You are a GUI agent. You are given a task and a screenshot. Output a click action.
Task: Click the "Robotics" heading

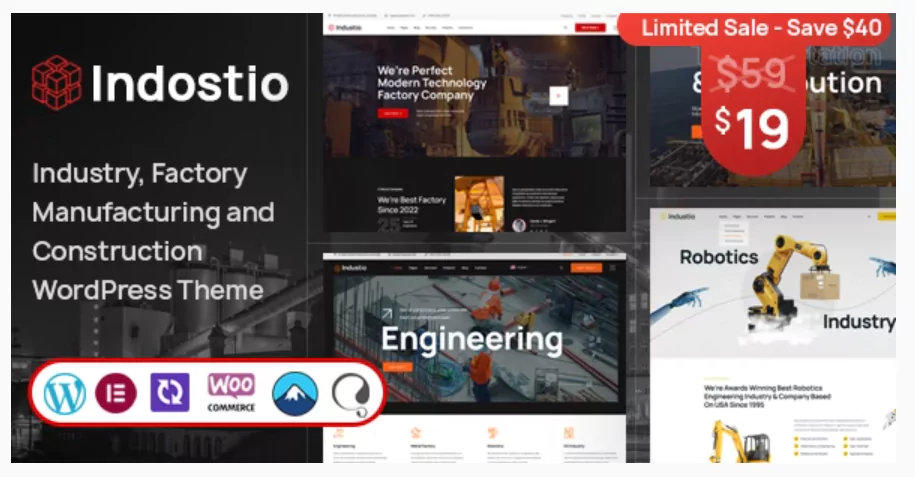[x=719, y=257]
